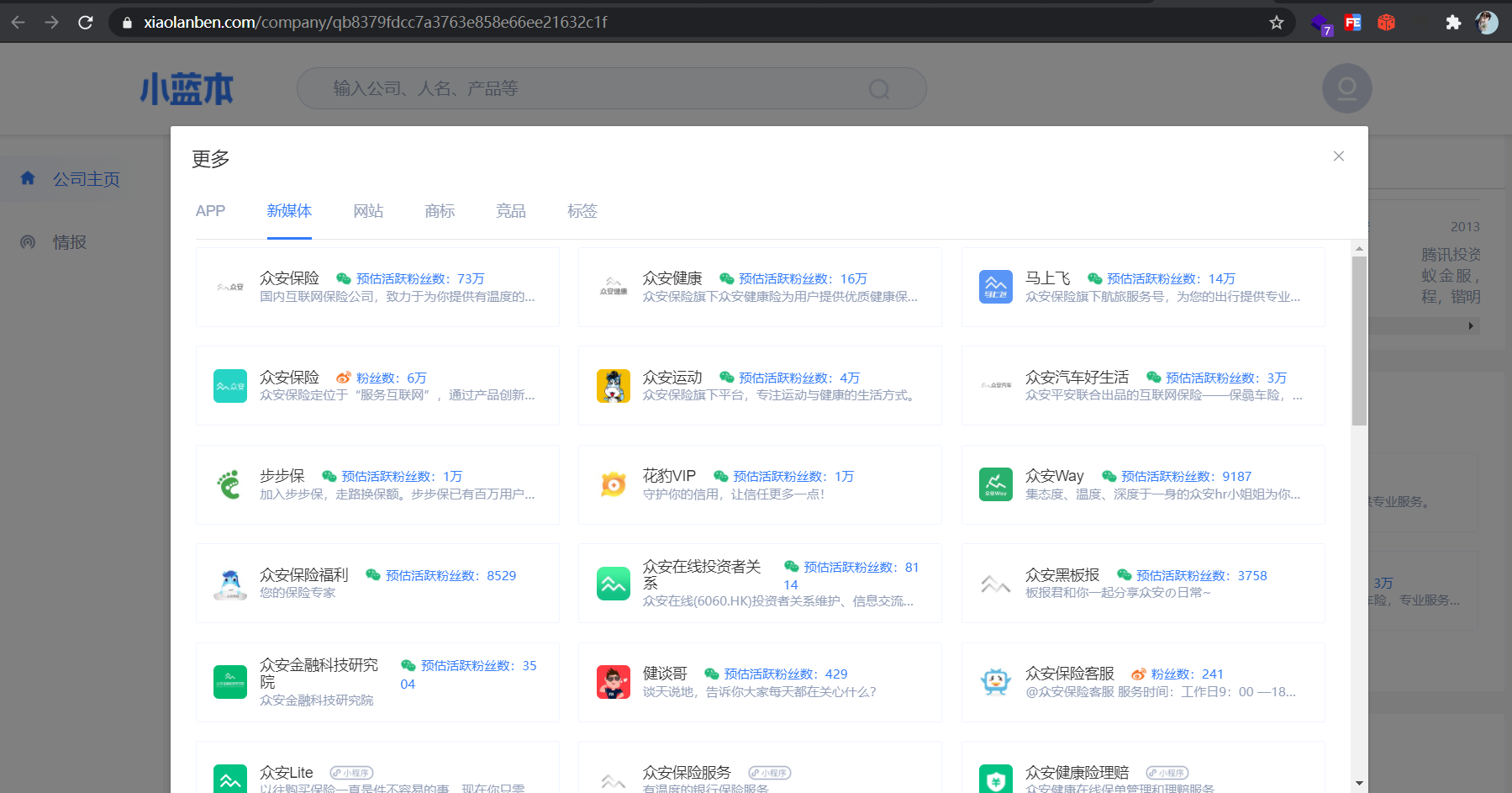Click the 众安Lite mini-program logo
The image size is (1512, 793).
click(230, 780)
